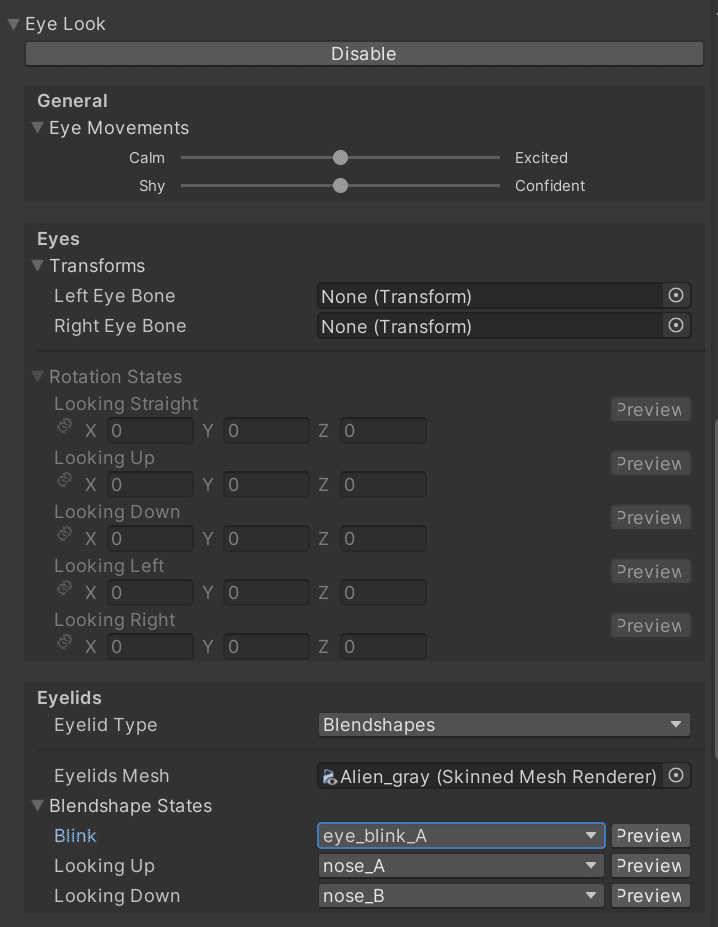Screen dimensions: 718x927
Task: Open the Looking Up nose_A dropdown
Action: (x=461, y=866)
